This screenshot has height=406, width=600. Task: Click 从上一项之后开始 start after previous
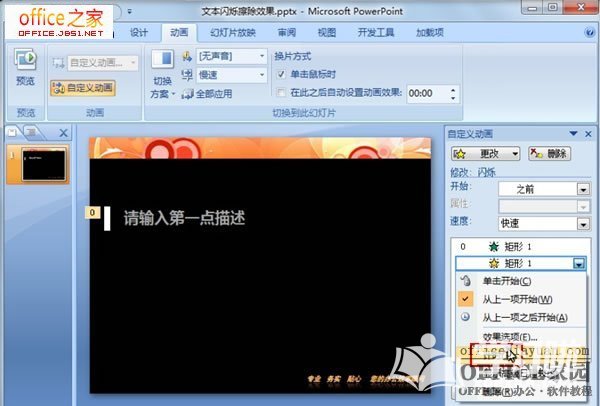coord(524,317)
